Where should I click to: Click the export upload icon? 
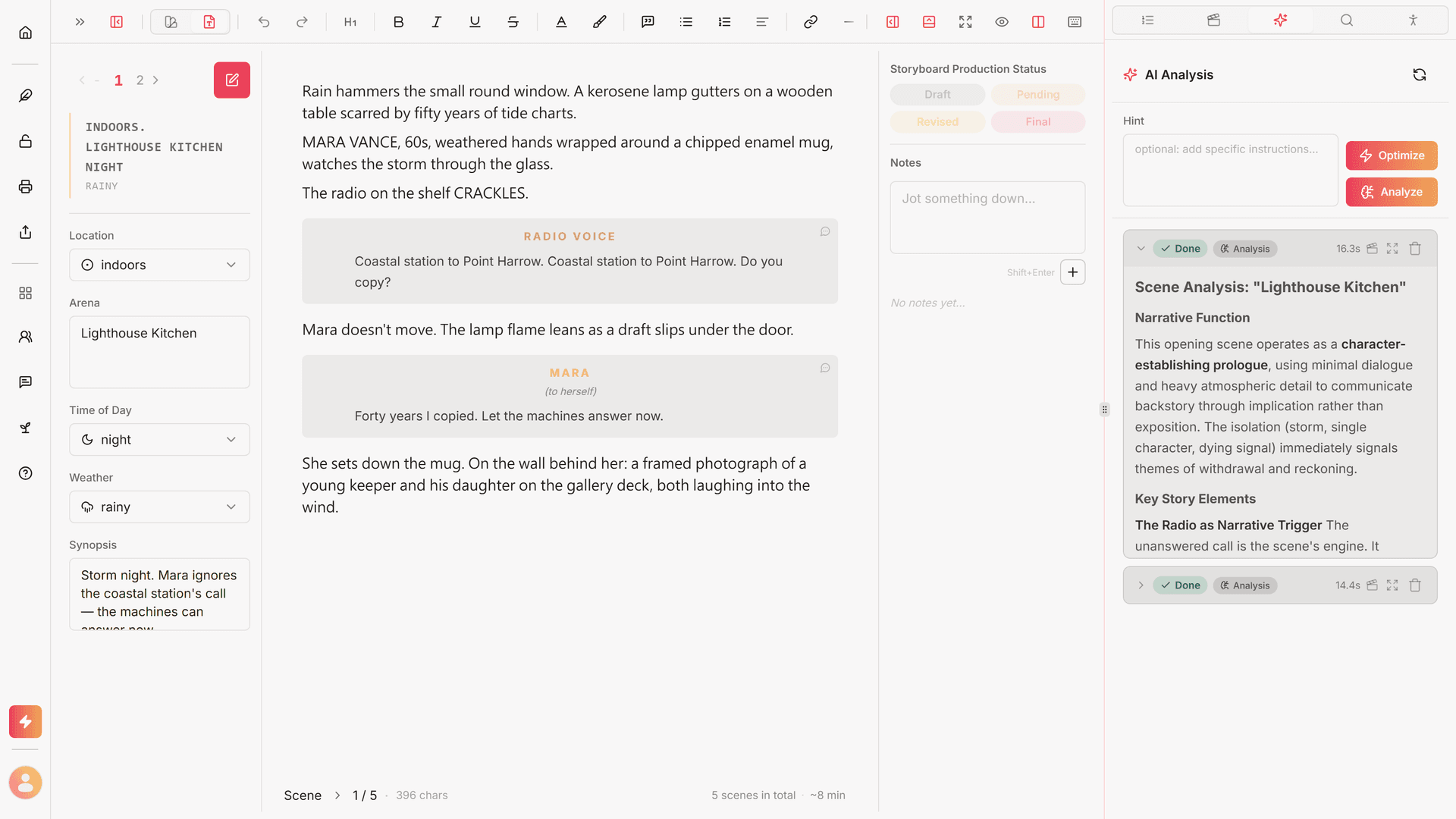pyautogui.click(x=25, y=232)
